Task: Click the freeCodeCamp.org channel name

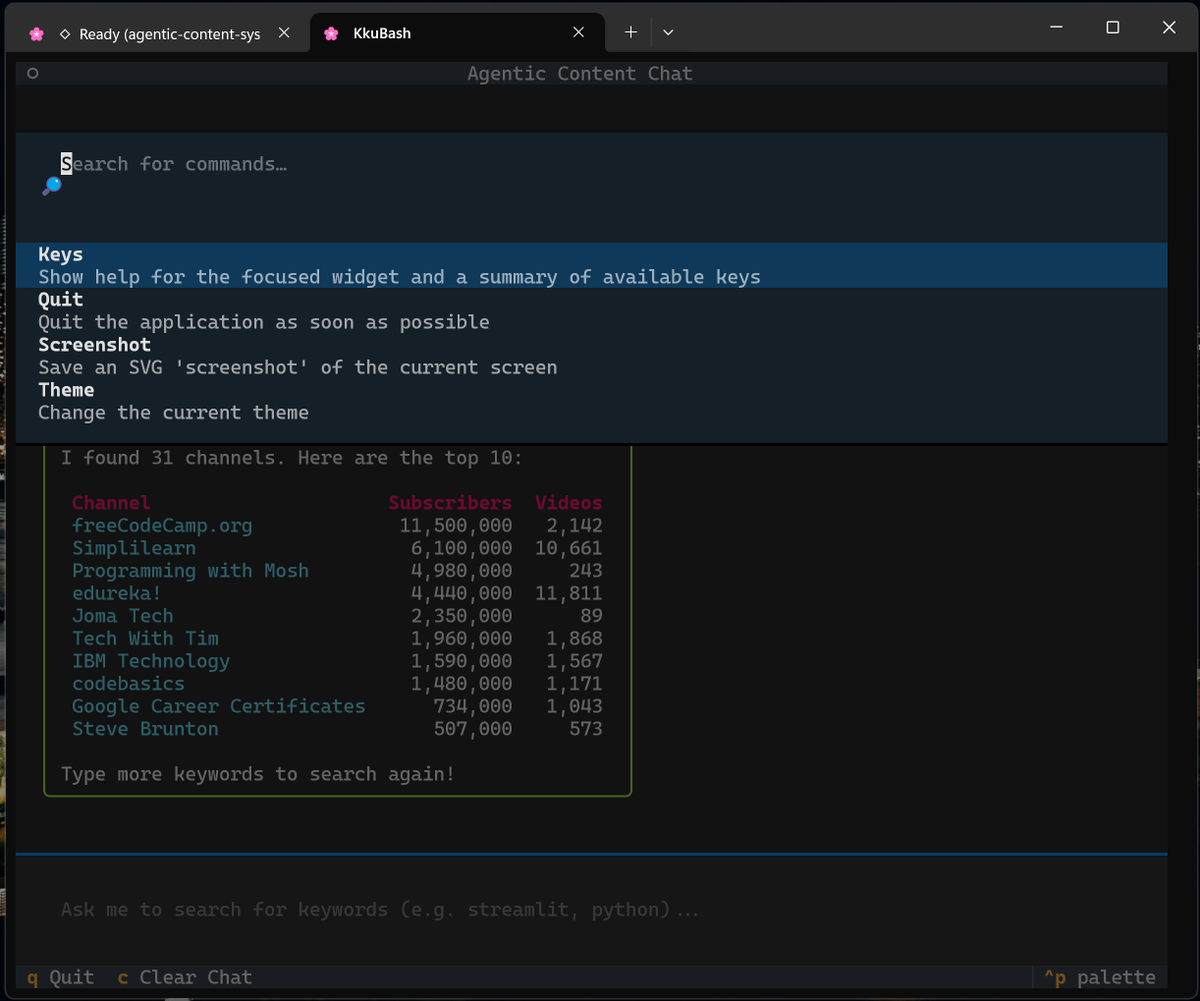Action: pyautogui.click(x=162, y=525)
